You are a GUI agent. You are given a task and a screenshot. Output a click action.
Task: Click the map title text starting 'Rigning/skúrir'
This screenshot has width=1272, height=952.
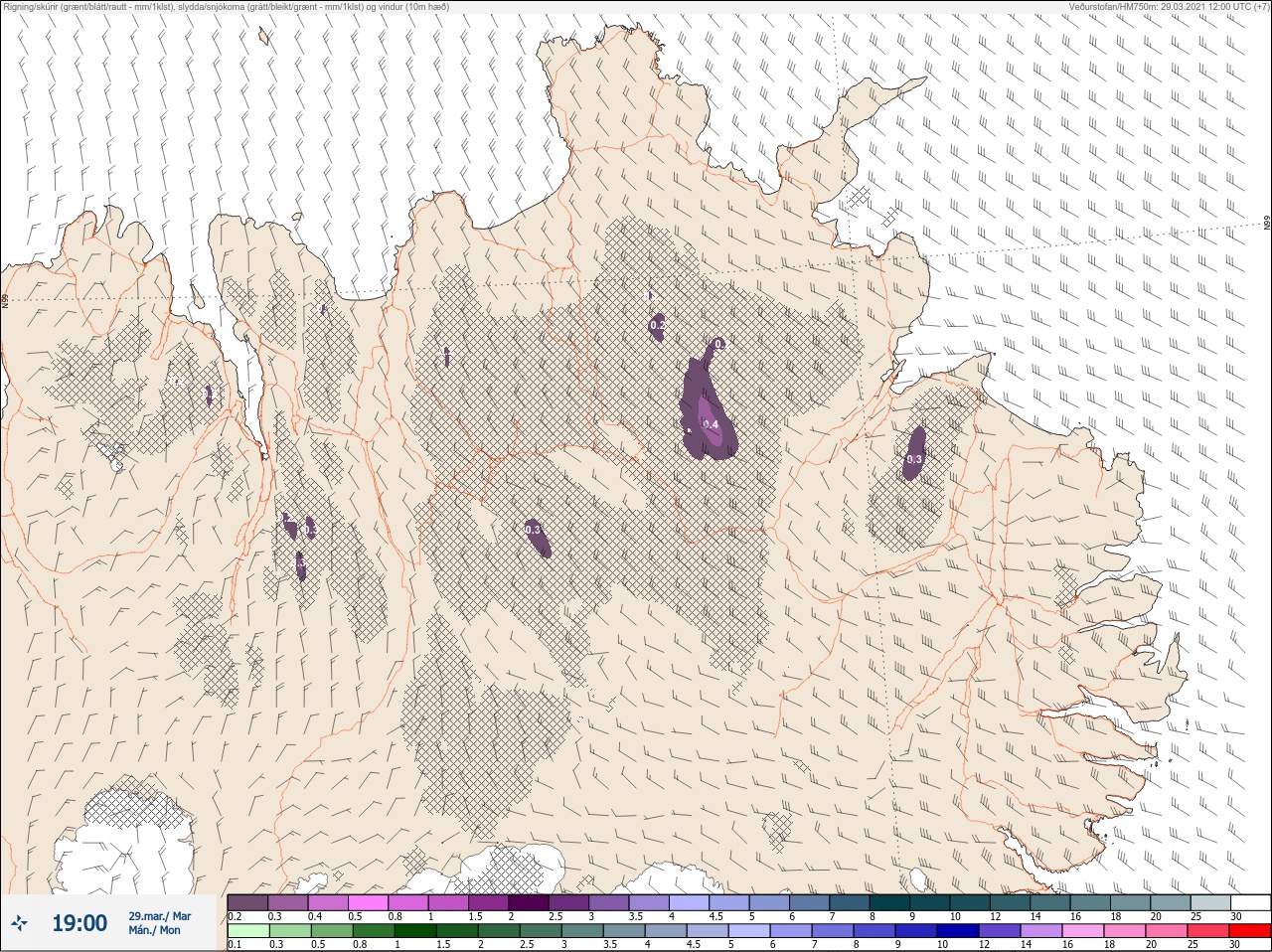pos(227,6)
